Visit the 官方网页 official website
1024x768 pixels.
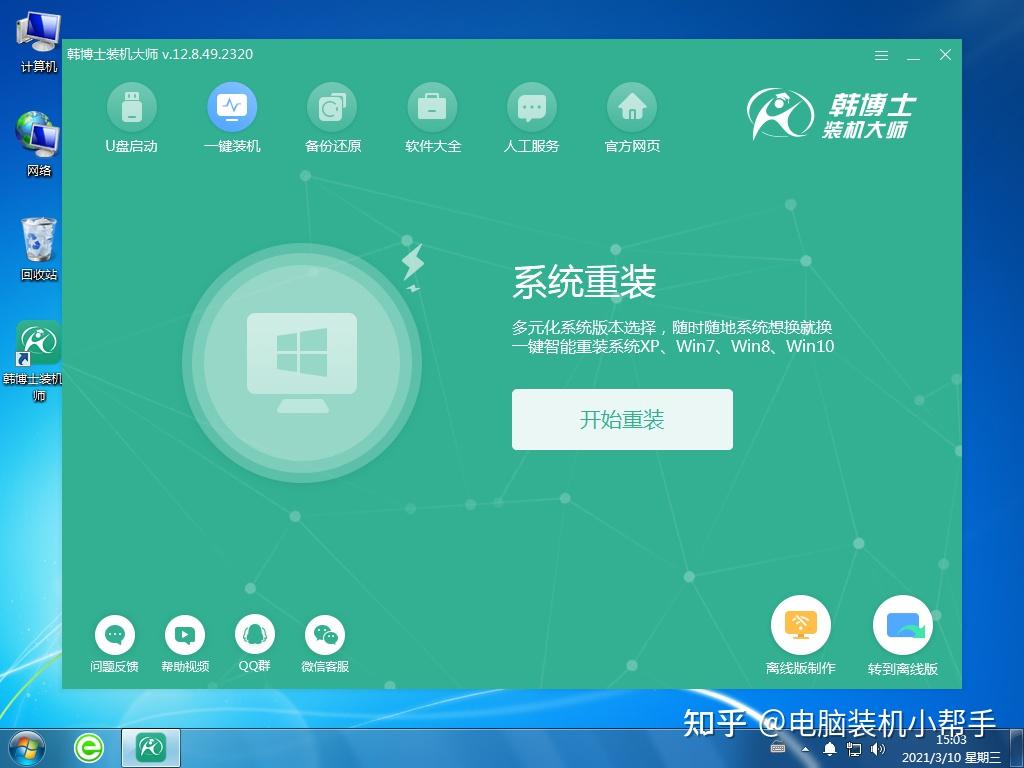[632, 118]
